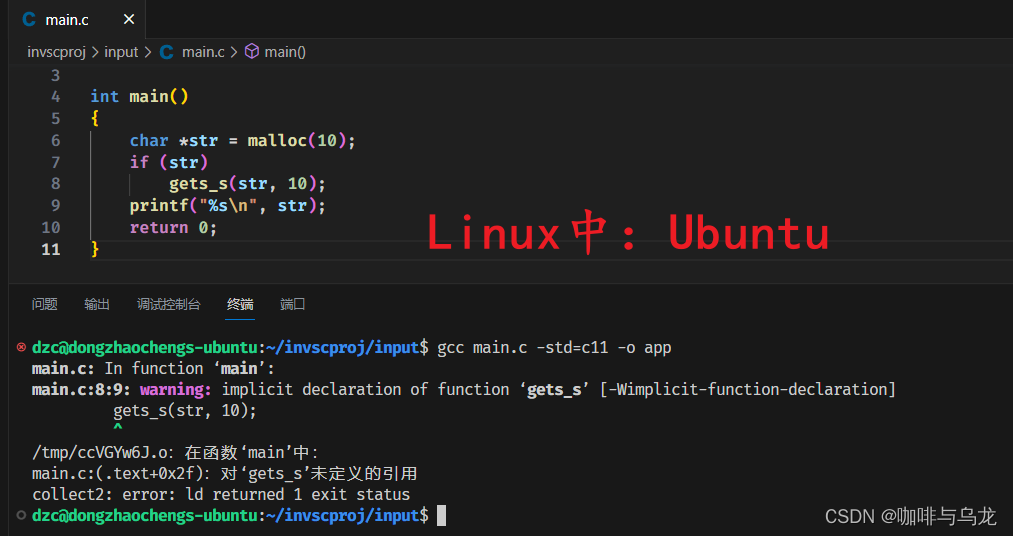The width and height of the screenshot is (1013, 536).
Task: Switch to the 端口 panel tab
Action: click(293, 304)
